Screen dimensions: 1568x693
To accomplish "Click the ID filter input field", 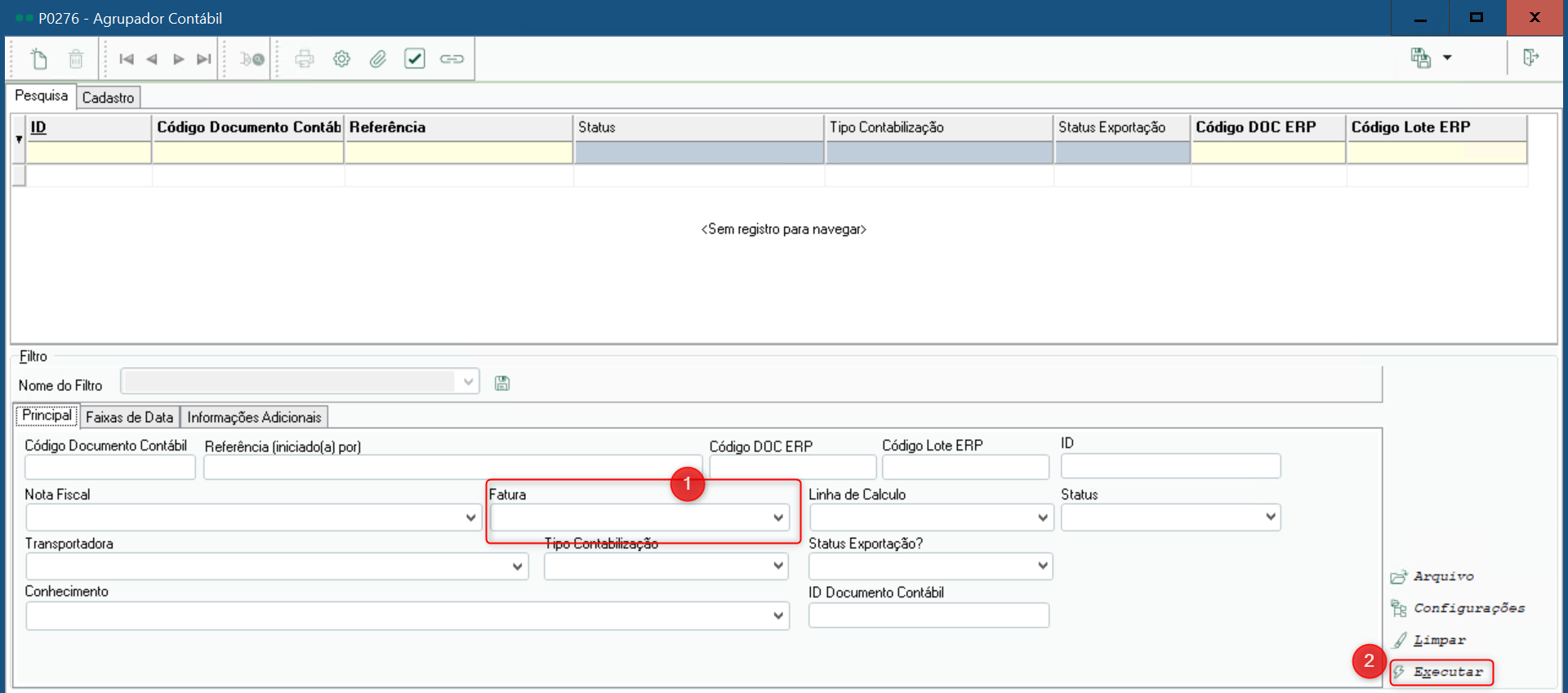I will [x=1170, y=466].
